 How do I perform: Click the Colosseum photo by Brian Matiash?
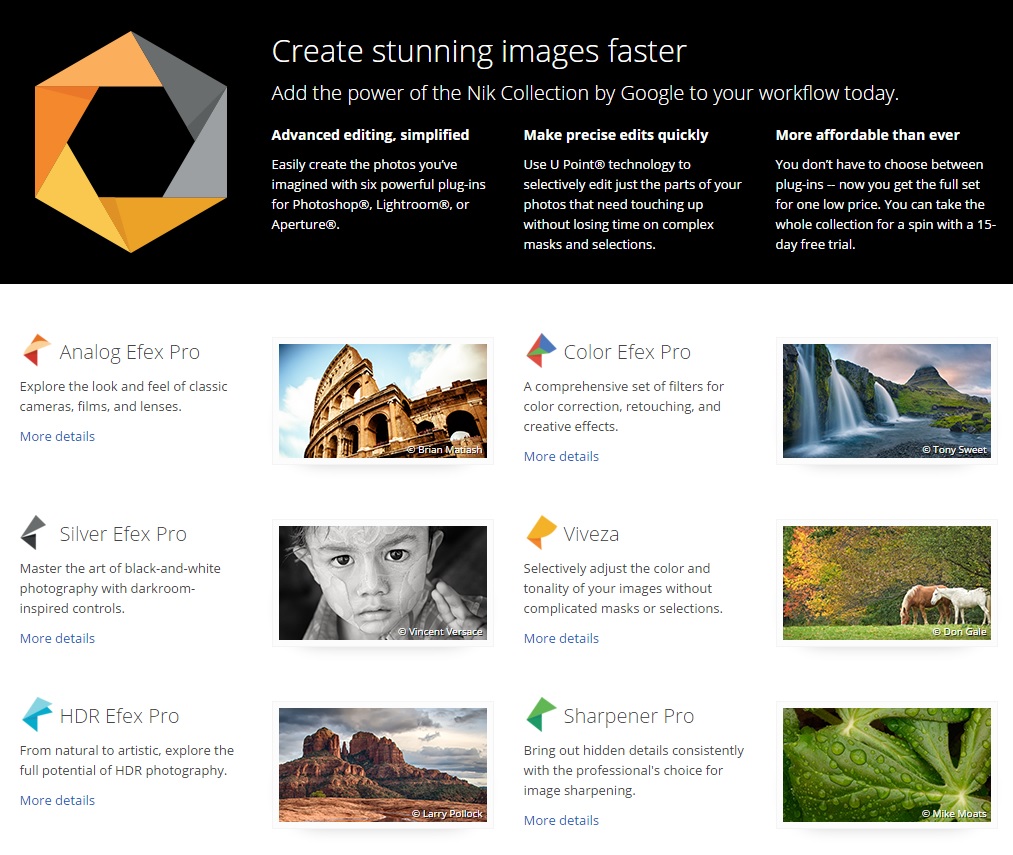[382, 401]
